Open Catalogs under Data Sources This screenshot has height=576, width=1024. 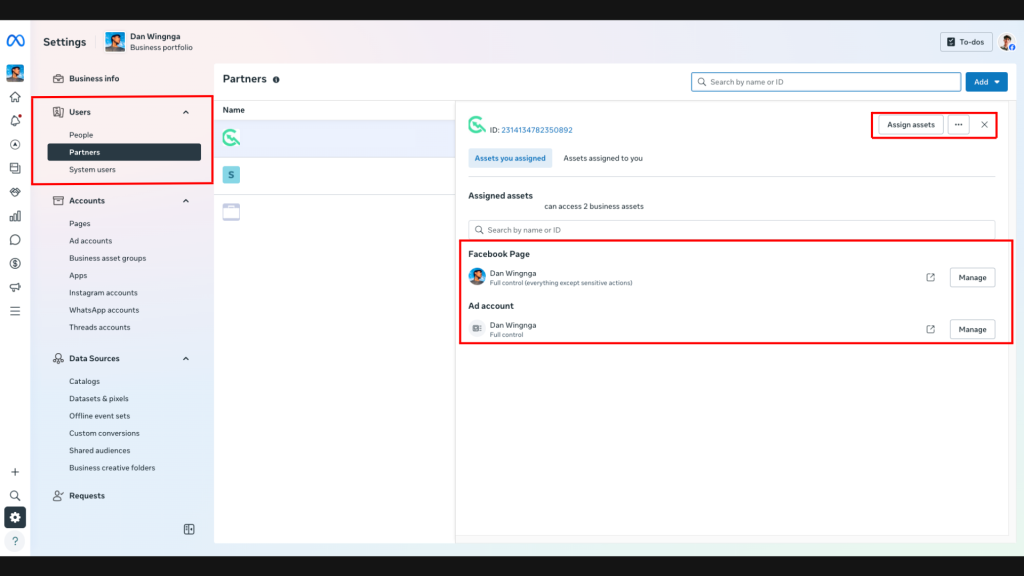coord(84,381)
